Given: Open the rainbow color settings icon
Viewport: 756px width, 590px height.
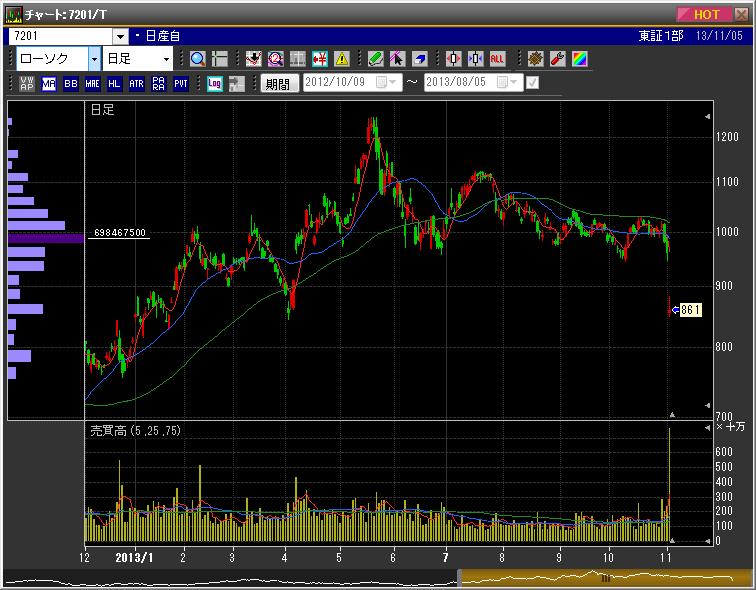Looking at the screenshot, I should [580, 59].
